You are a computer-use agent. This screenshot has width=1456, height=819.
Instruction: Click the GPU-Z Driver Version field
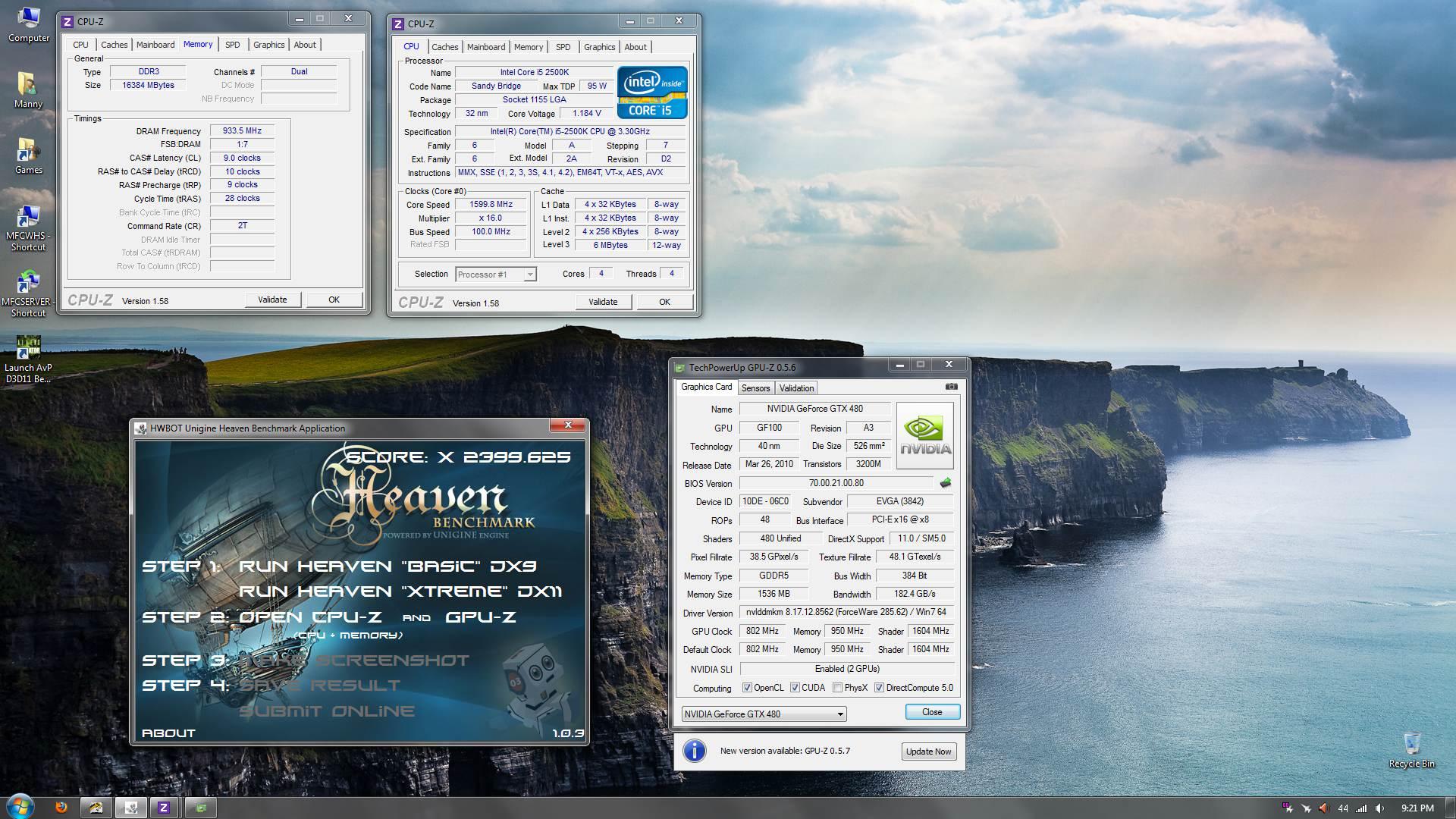846,612
